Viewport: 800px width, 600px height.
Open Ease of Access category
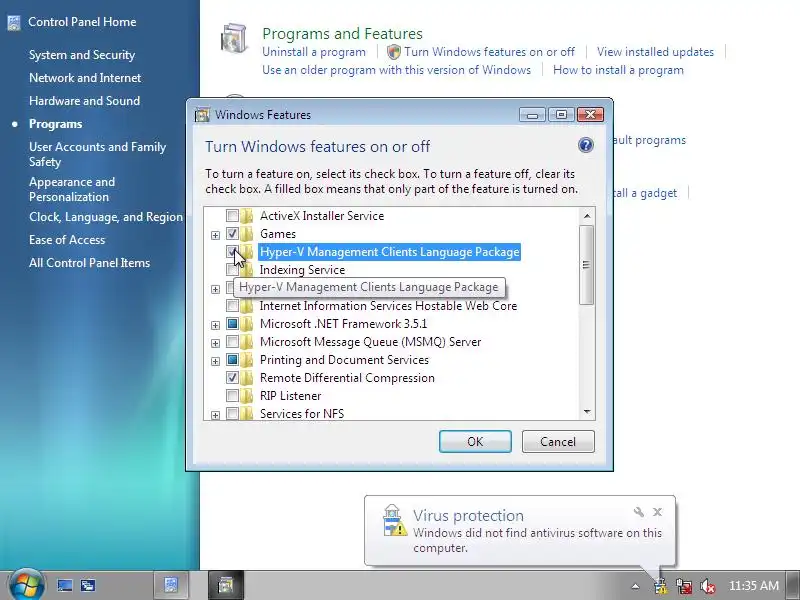67,240
